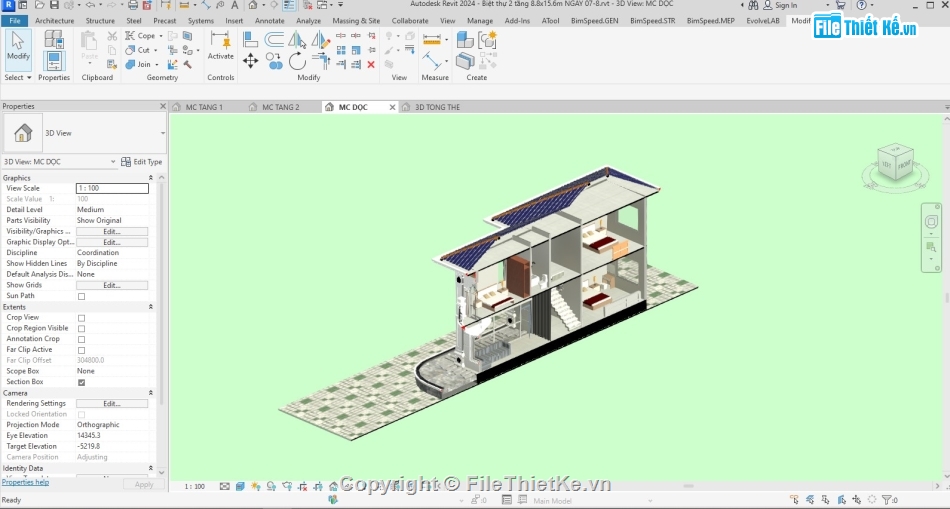This screenshot has height=509, width=950.
Task: Expand the Cope dropdown arrow
Action: pyautogui.click(x=161, y=36)
